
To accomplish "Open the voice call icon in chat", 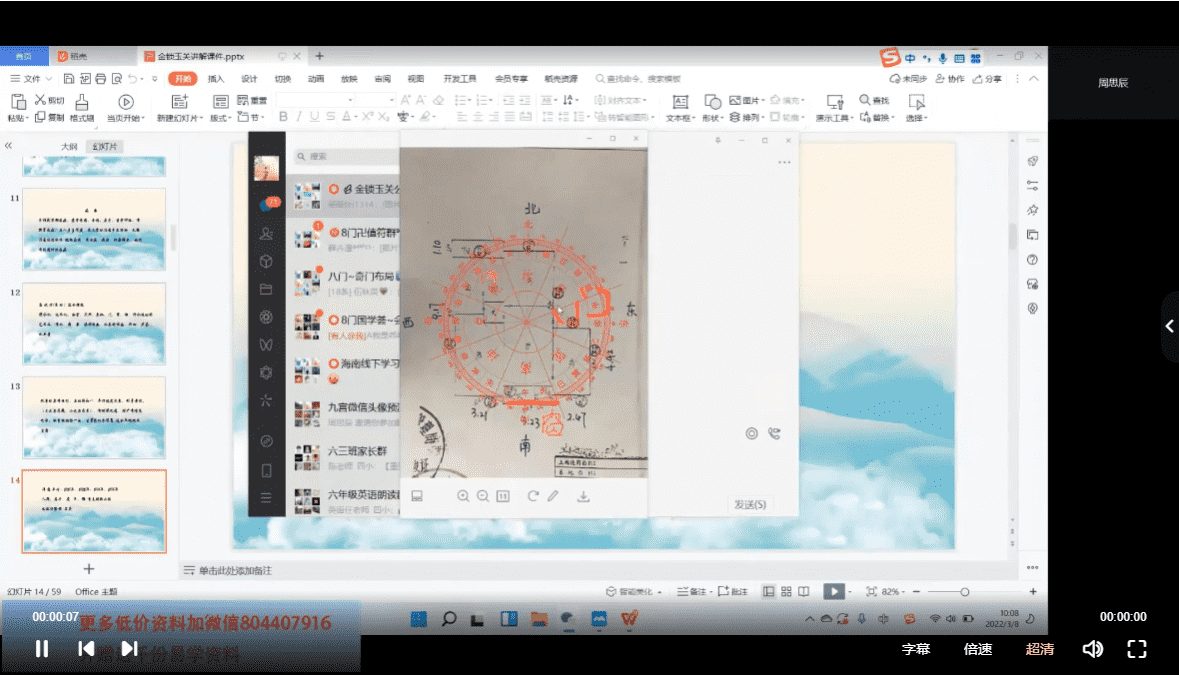I will tap(773, 433).
